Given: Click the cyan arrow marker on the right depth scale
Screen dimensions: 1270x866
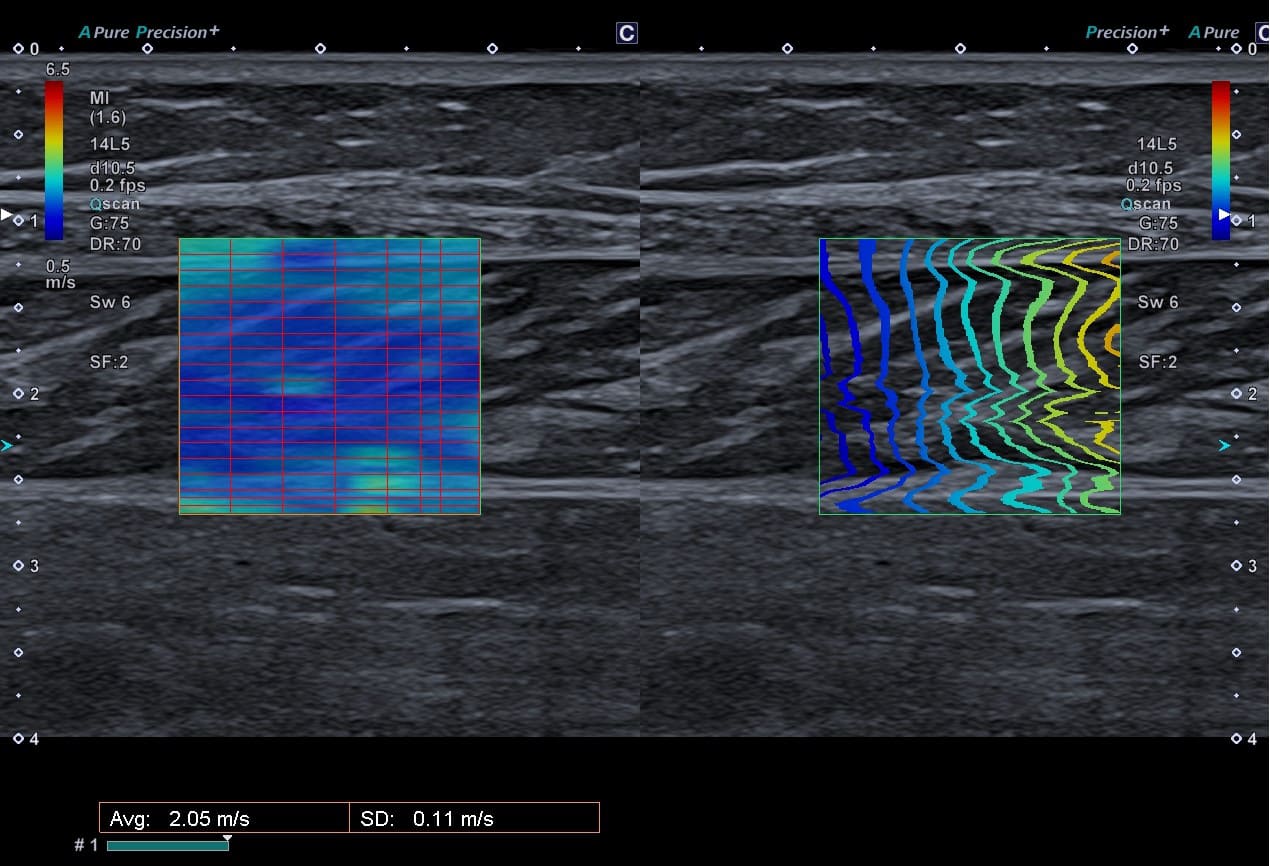Looking at the screenshot, I should 1225,446.
